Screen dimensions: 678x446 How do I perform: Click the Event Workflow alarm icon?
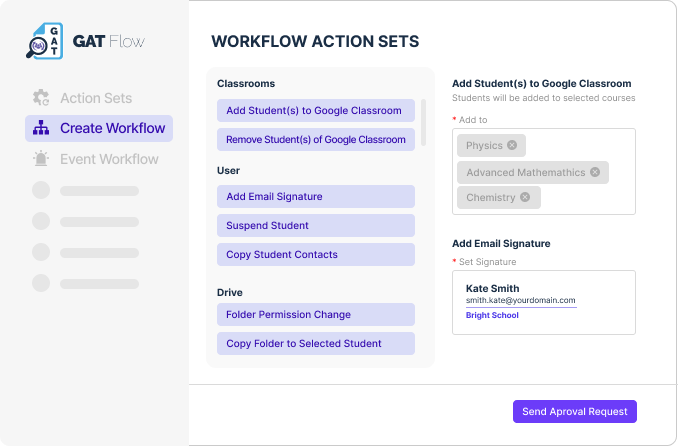pos(41,159)
